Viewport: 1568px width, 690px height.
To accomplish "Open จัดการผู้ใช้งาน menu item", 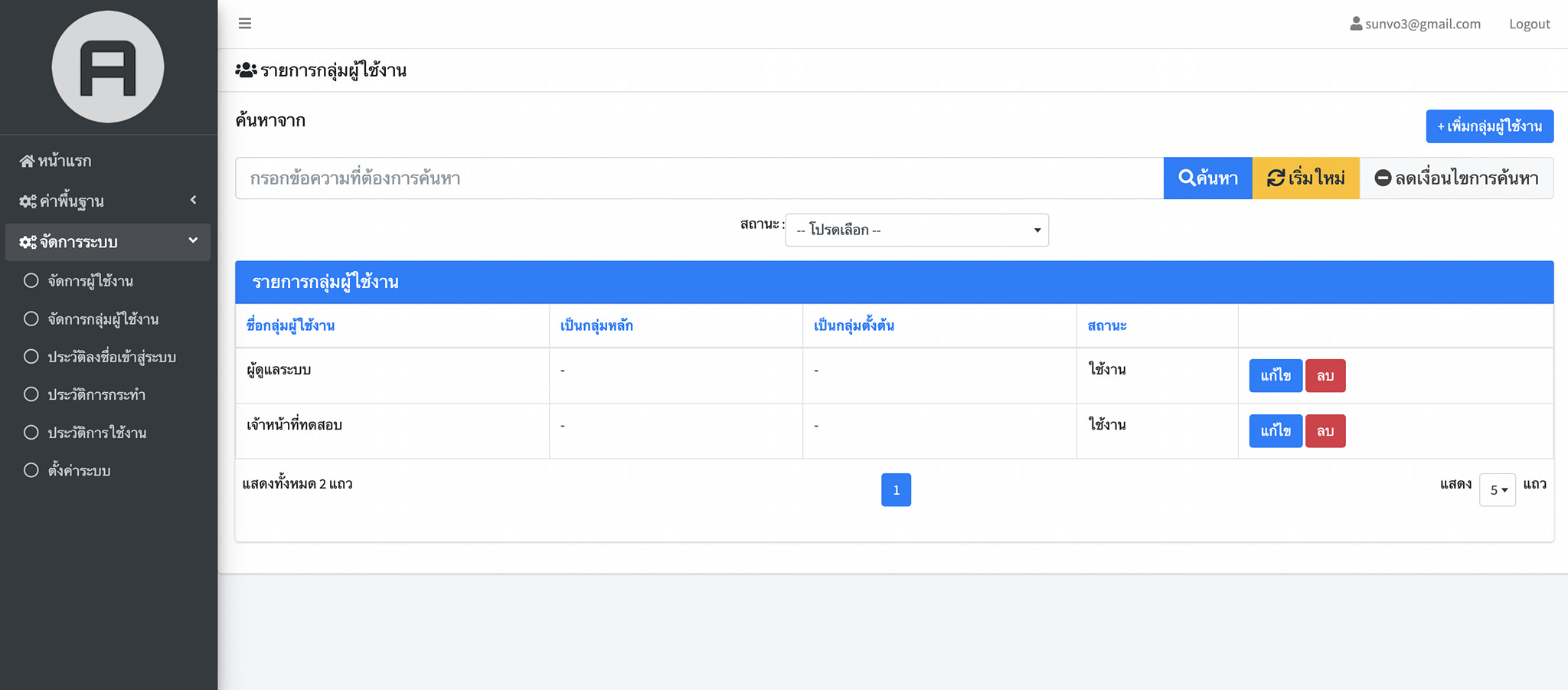I will pos(90,281).
